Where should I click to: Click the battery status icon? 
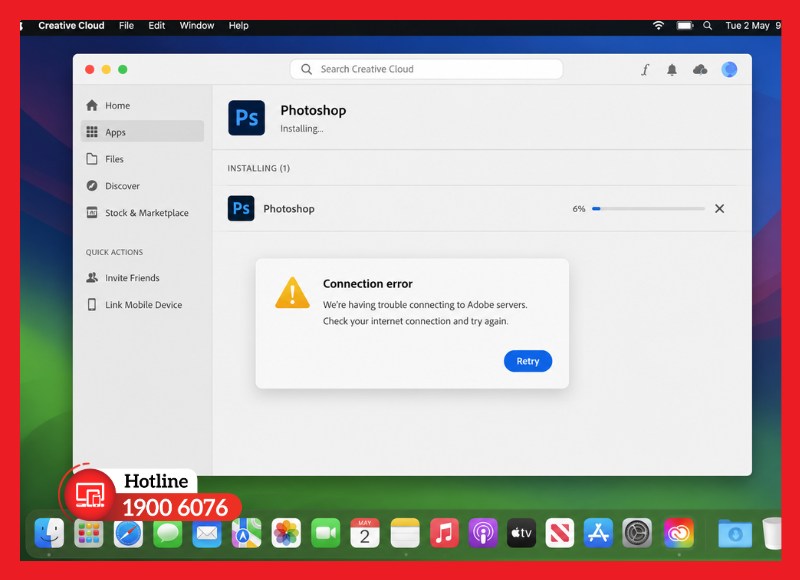tap(685, 26)
